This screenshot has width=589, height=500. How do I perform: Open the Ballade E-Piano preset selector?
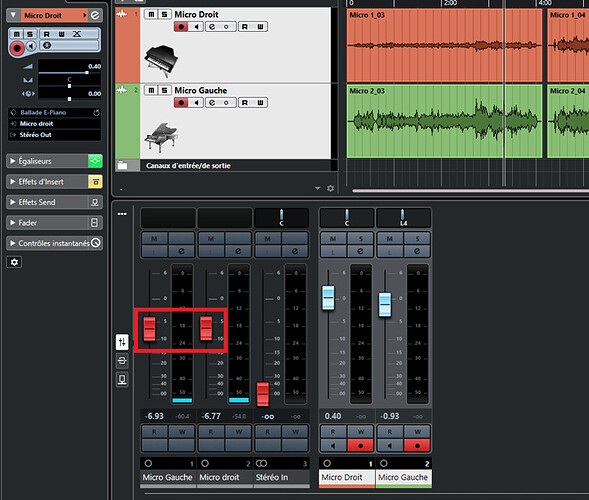pyautogui.click(x=54, y=112)
